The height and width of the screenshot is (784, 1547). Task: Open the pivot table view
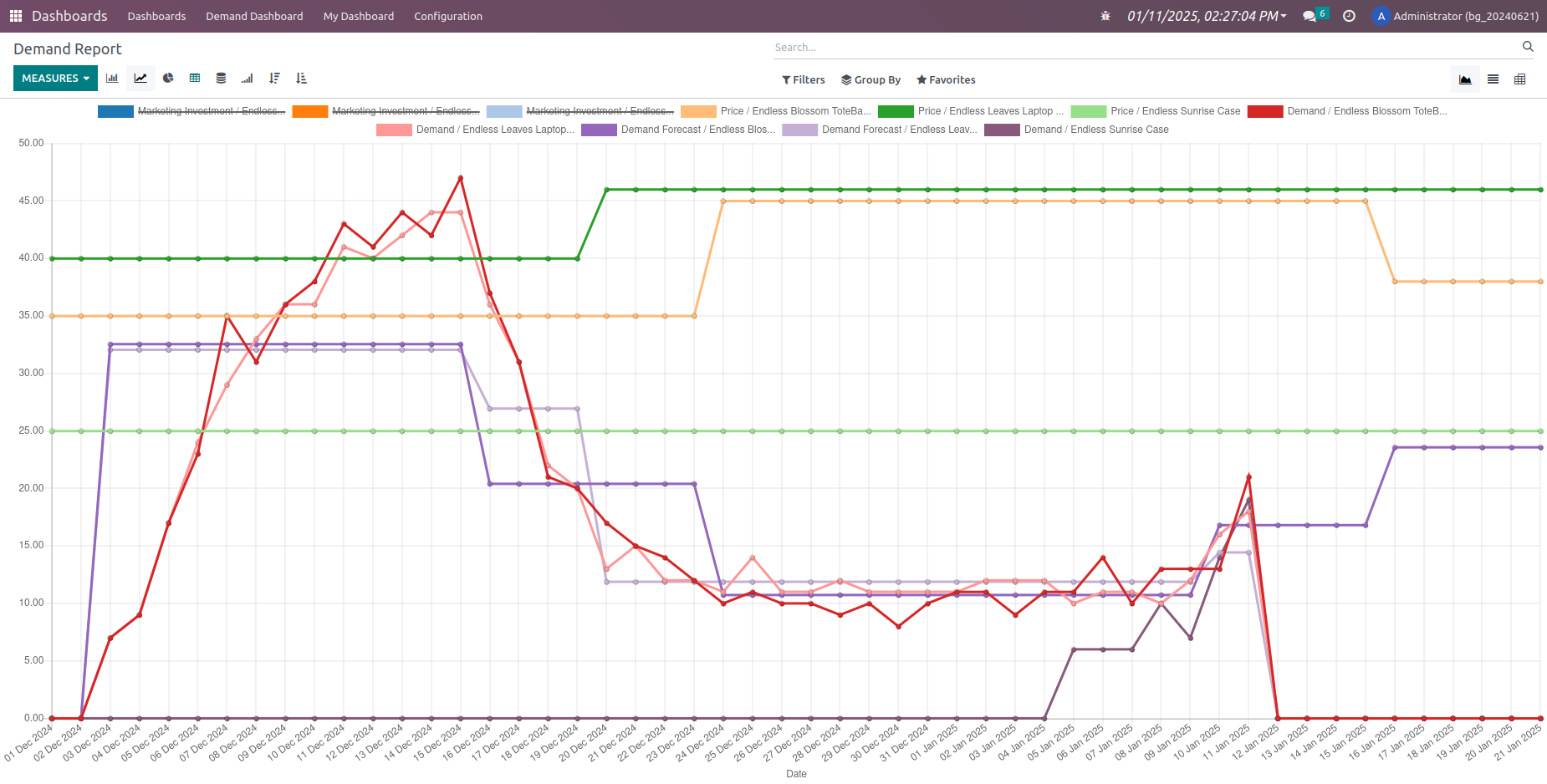click(1520, 79)
